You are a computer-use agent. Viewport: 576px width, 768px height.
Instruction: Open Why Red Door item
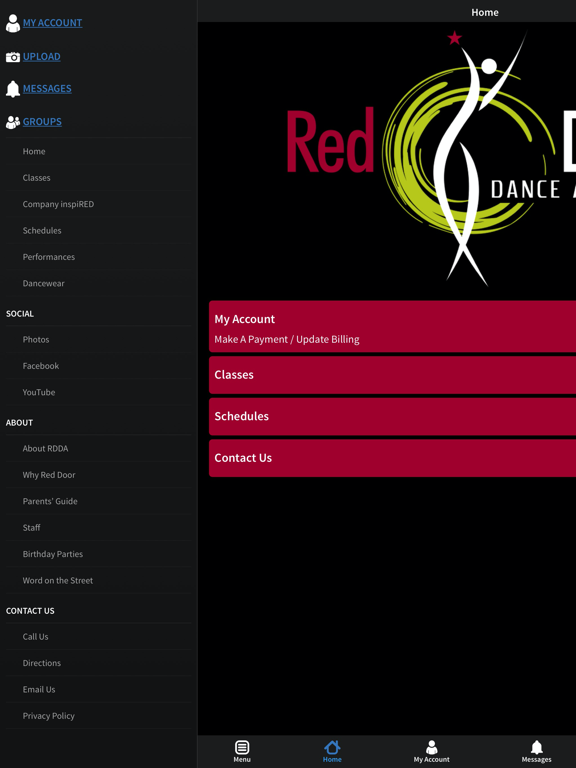tap(98, 475)
